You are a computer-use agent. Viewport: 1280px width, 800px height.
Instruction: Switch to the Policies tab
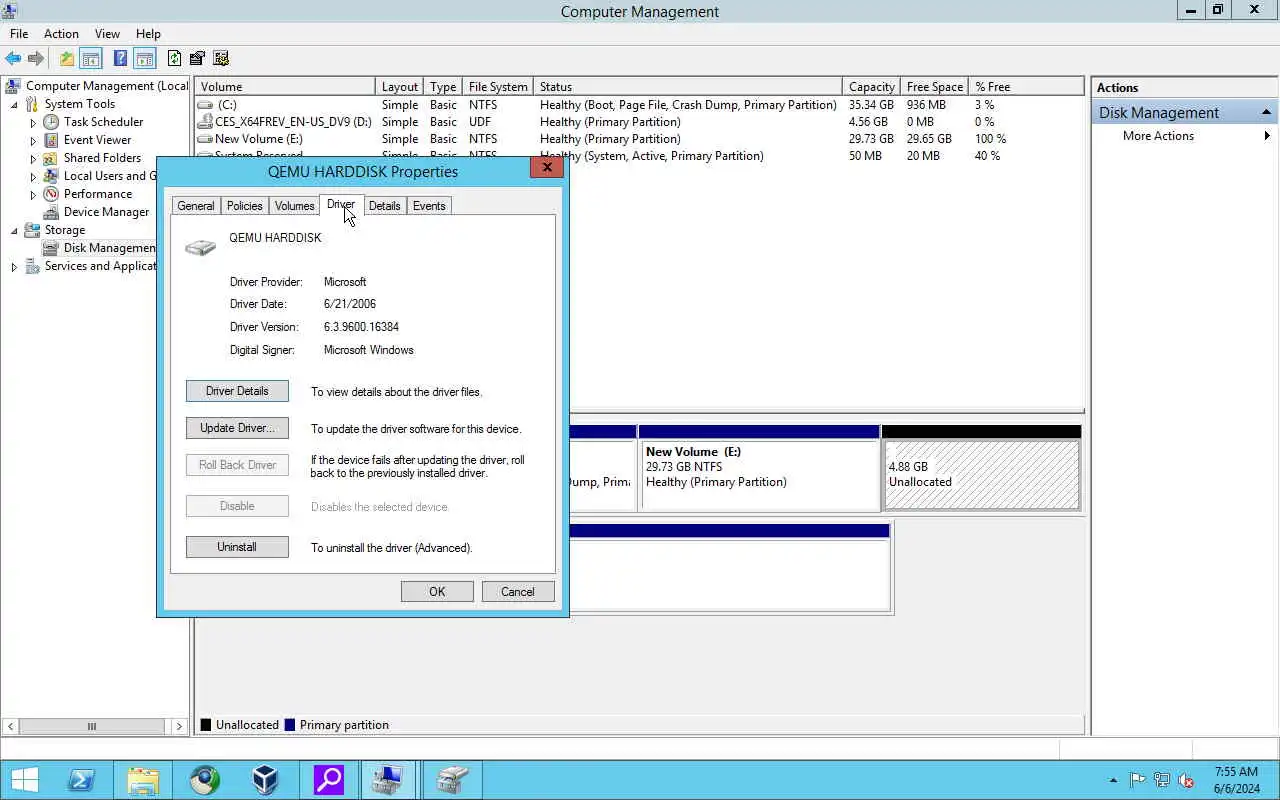(244, 205)
